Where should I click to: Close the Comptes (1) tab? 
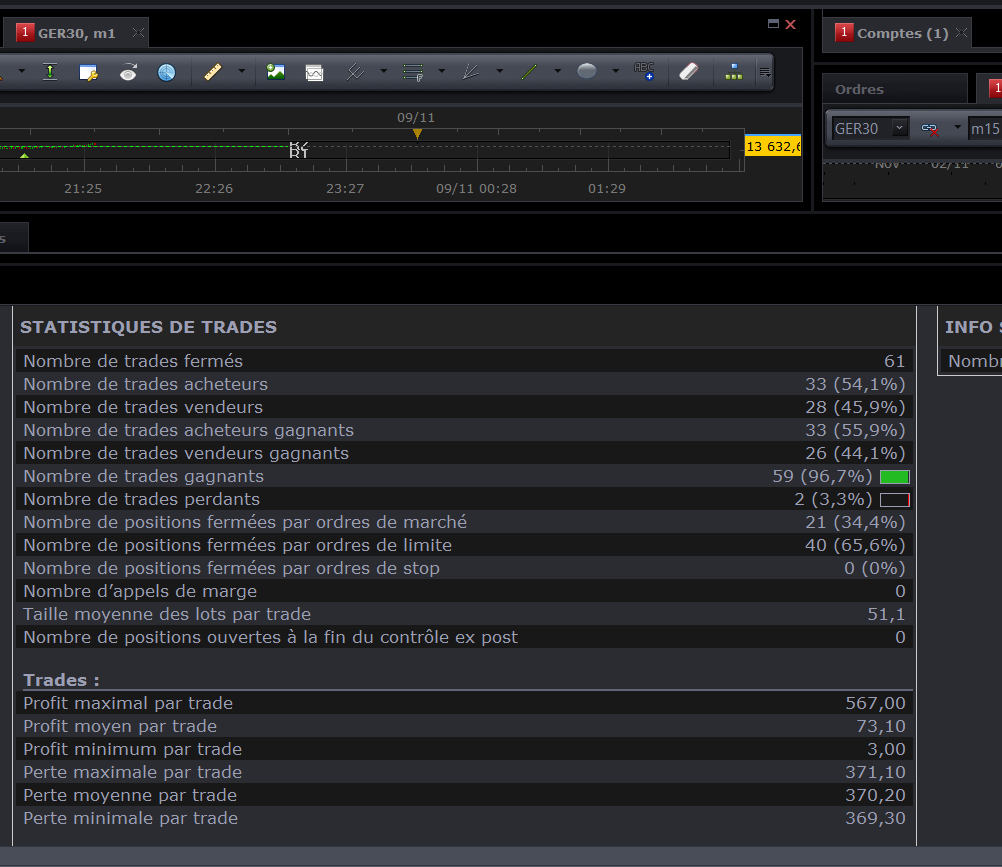tap(962, 33)
